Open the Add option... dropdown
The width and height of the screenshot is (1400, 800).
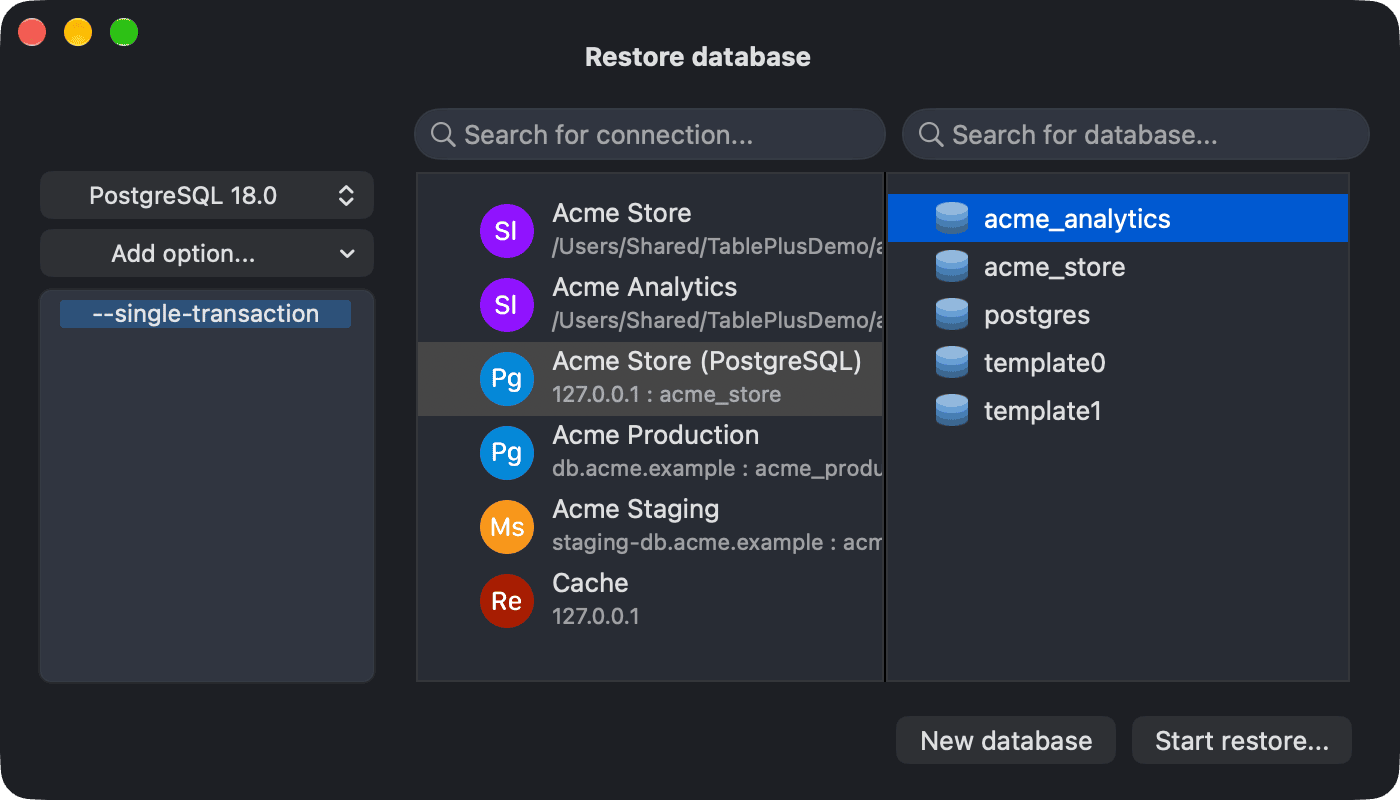pos(207,254)
